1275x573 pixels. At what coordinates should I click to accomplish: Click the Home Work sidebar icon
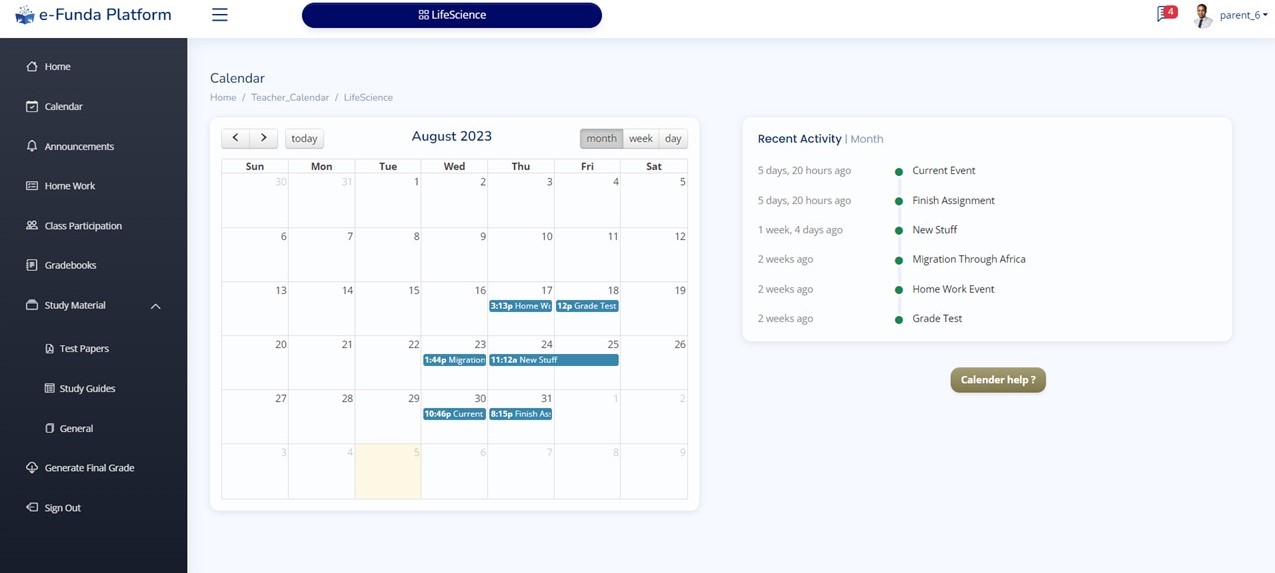point(32,186)
